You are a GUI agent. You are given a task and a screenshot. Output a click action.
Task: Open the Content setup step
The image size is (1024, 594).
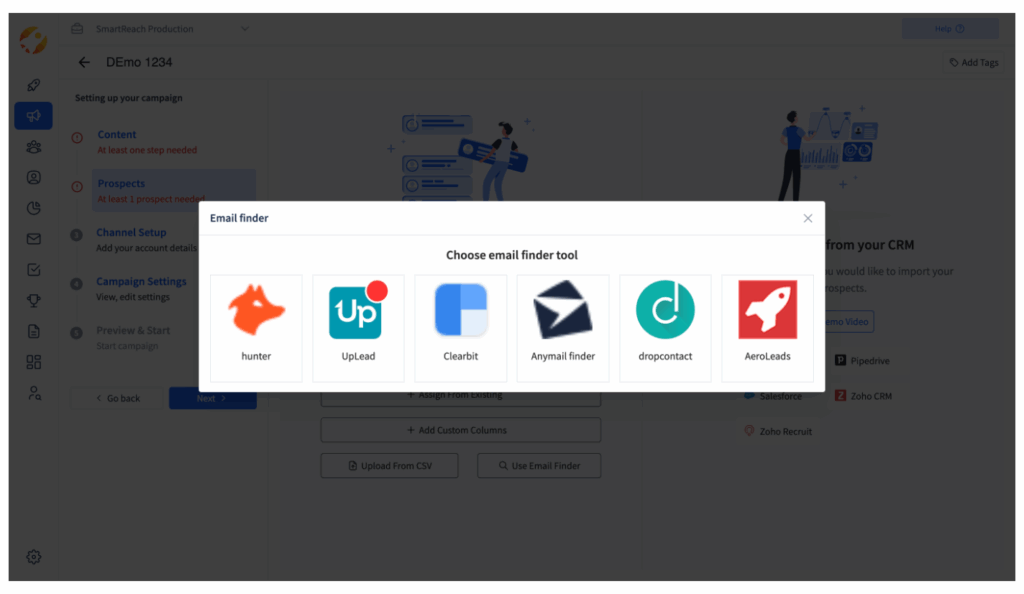117,134
